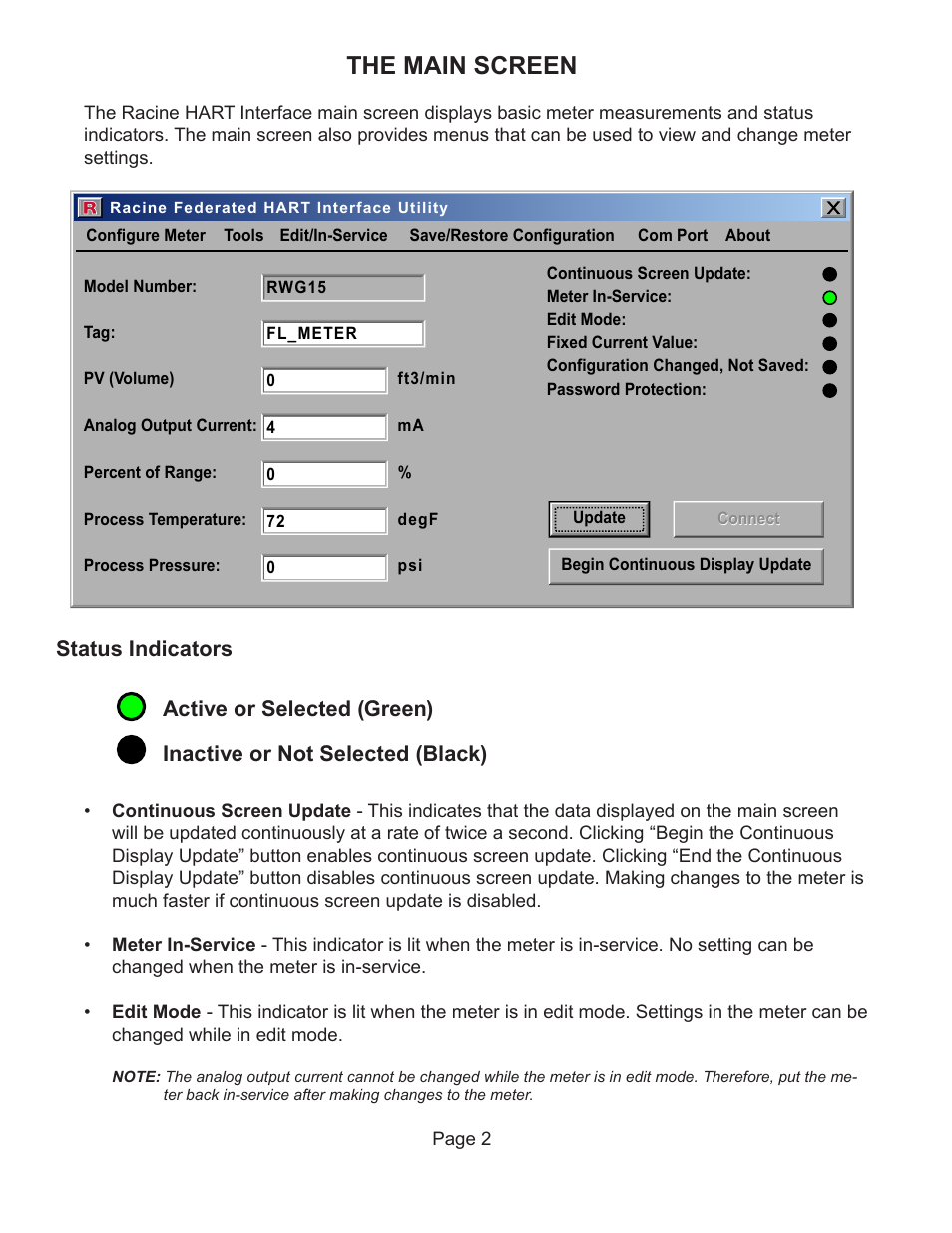The width and height of the screenshot is (952, 1233).
Task: Click the 'Page 2' footer text
Action: click(x=461, y=1139)
